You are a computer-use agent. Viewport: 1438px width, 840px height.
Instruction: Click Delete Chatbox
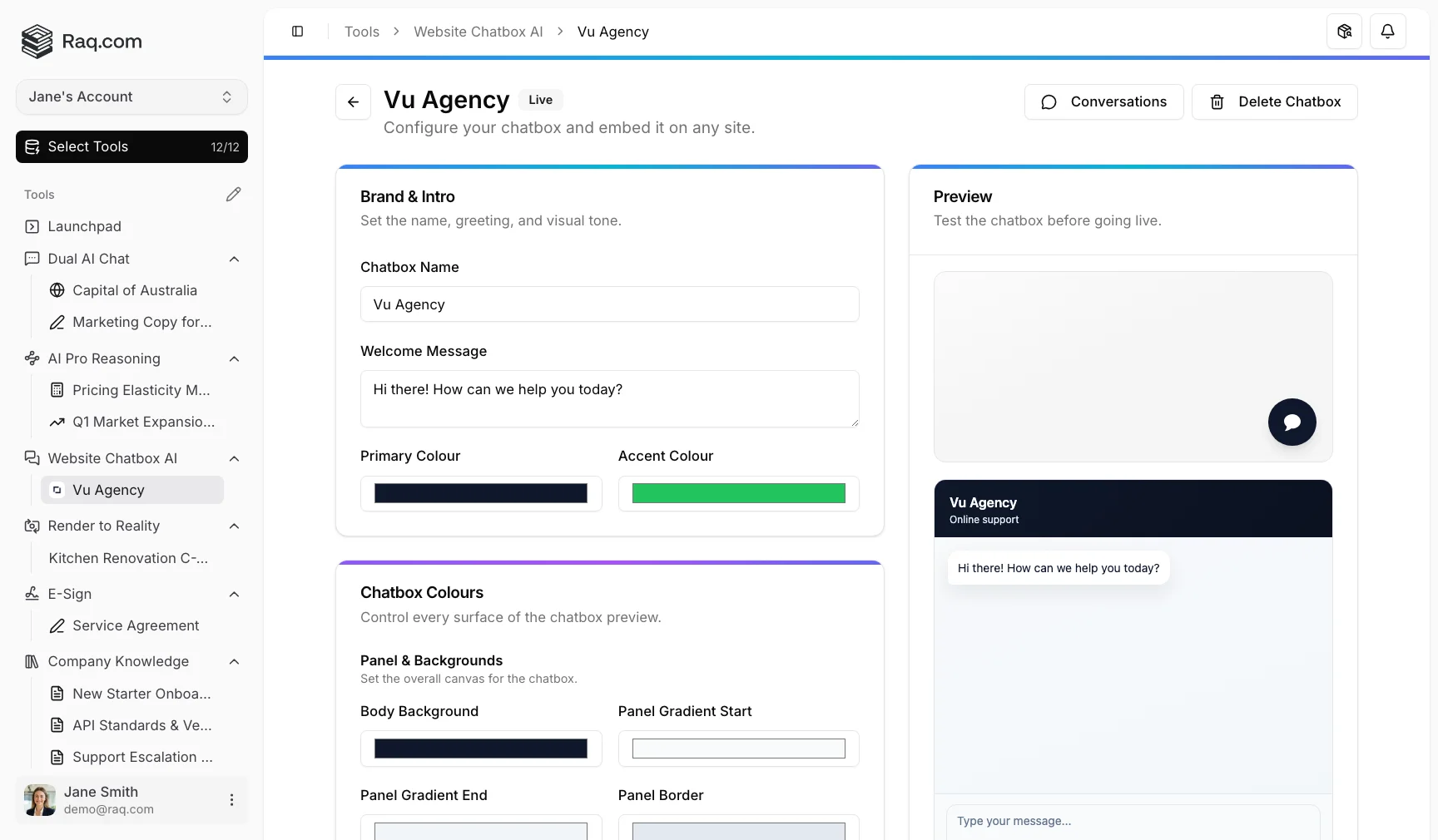click(x=1275, y=101)
